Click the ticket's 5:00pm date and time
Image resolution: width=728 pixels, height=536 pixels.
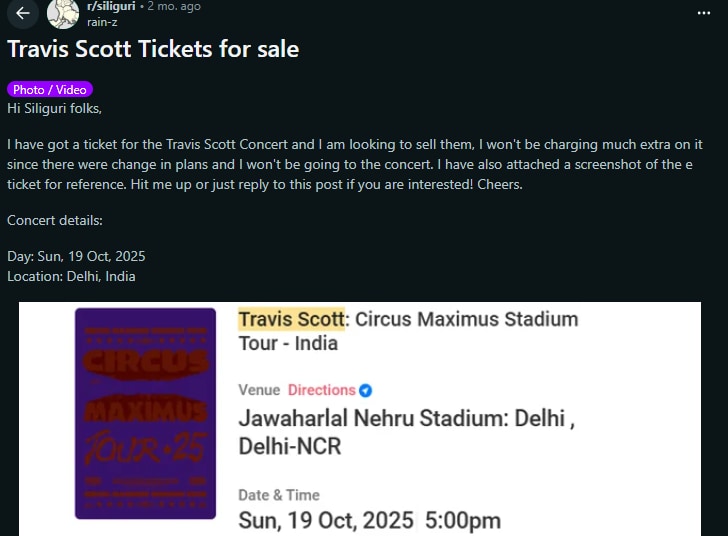[x=369, y=521]
